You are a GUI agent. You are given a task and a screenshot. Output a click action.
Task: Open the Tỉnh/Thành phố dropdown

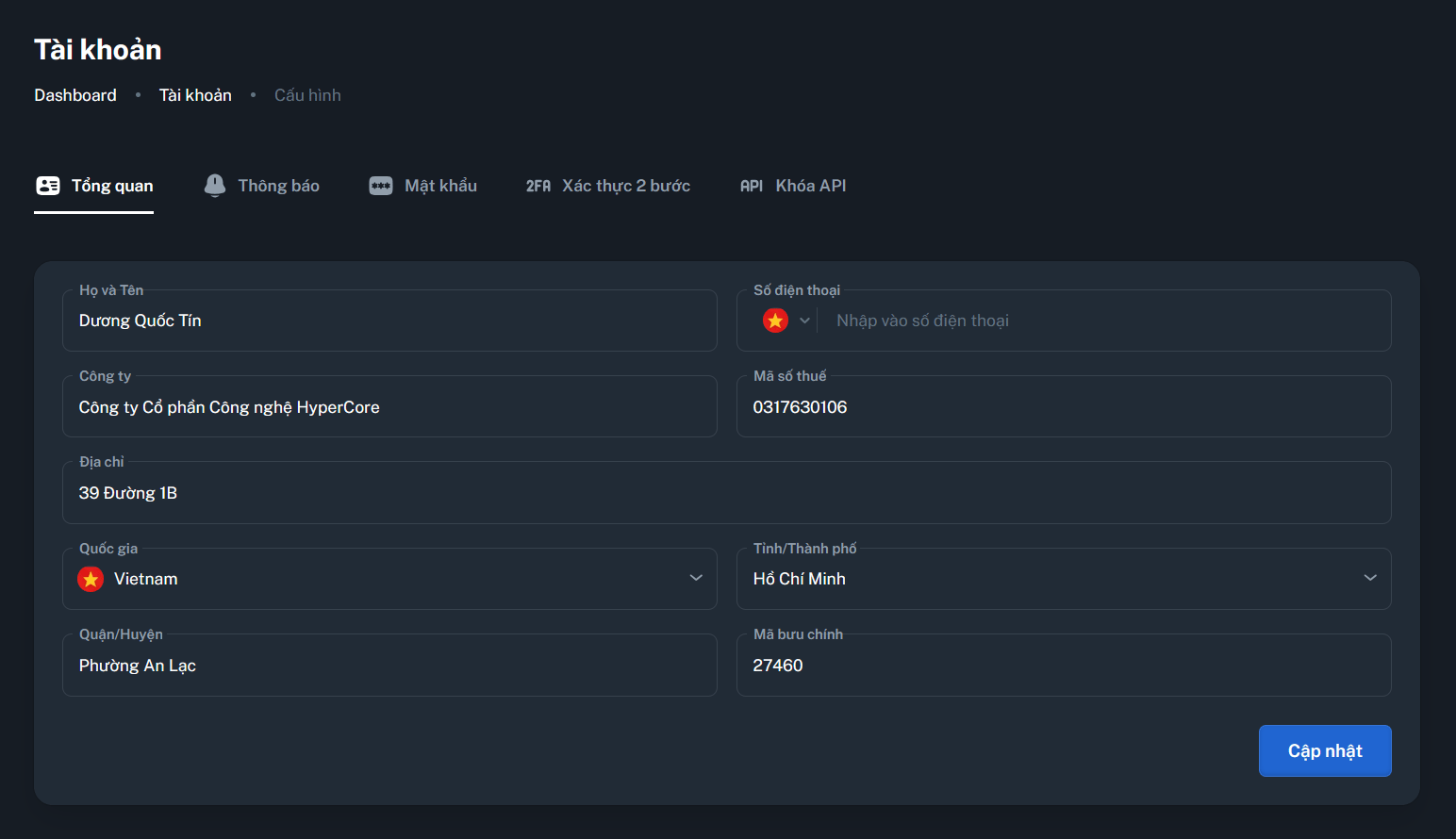tap(1064, 579)
